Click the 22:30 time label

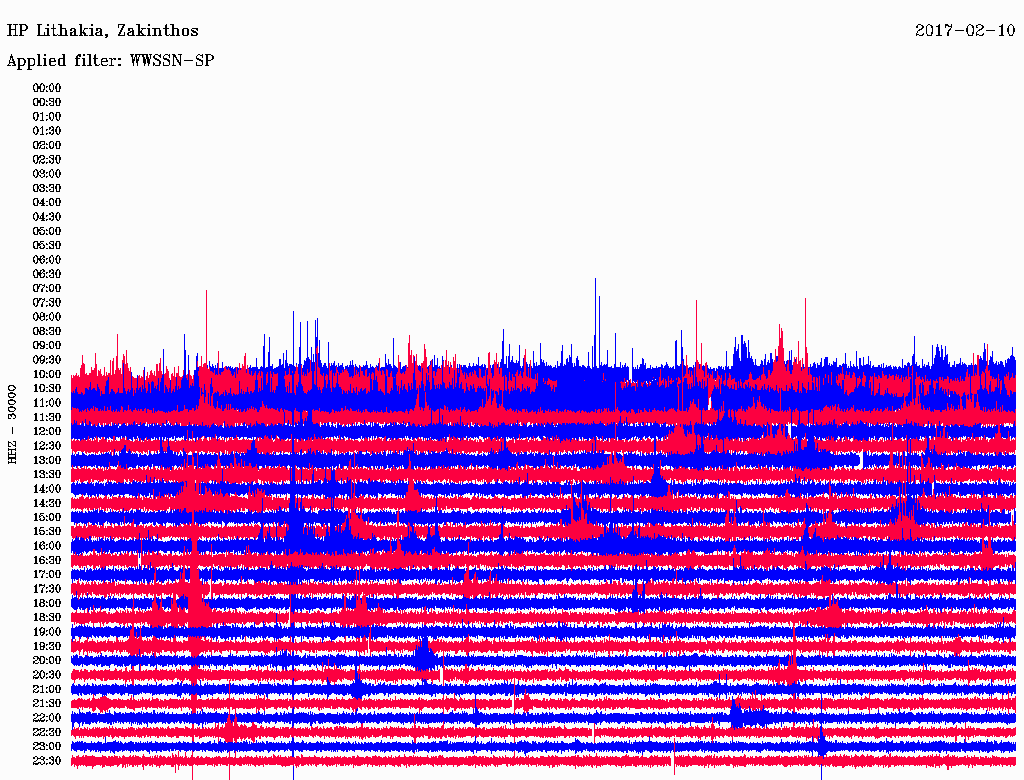[x=47, y=732]
